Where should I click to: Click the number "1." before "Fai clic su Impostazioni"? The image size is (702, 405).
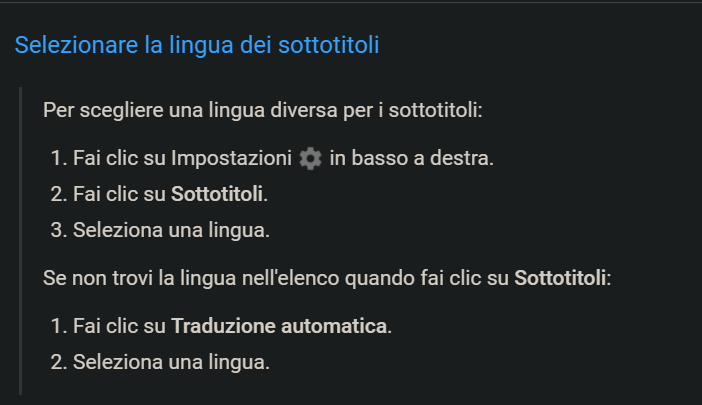click(x=56, y=158)
